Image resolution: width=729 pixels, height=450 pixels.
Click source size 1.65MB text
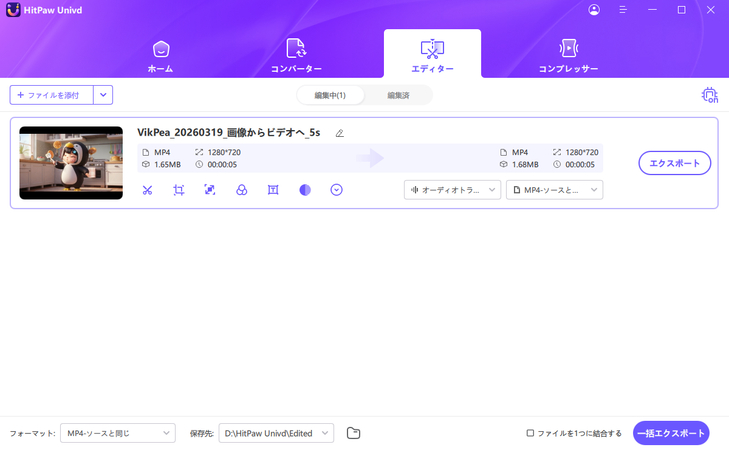(167, 164)
